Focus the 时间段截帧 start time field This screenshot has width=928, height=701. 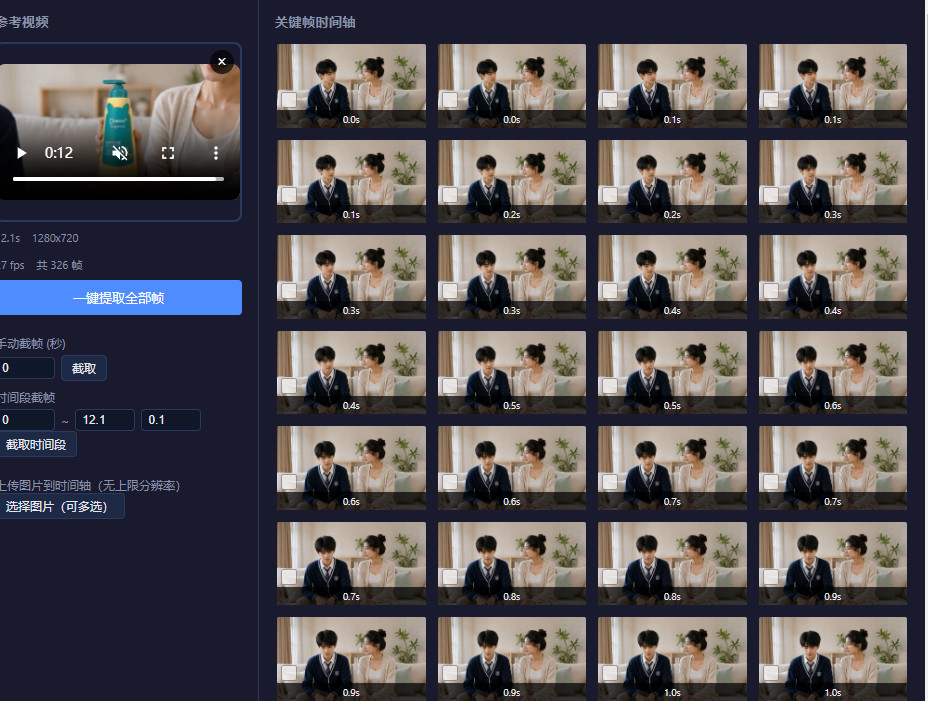[x=26, y=420]
